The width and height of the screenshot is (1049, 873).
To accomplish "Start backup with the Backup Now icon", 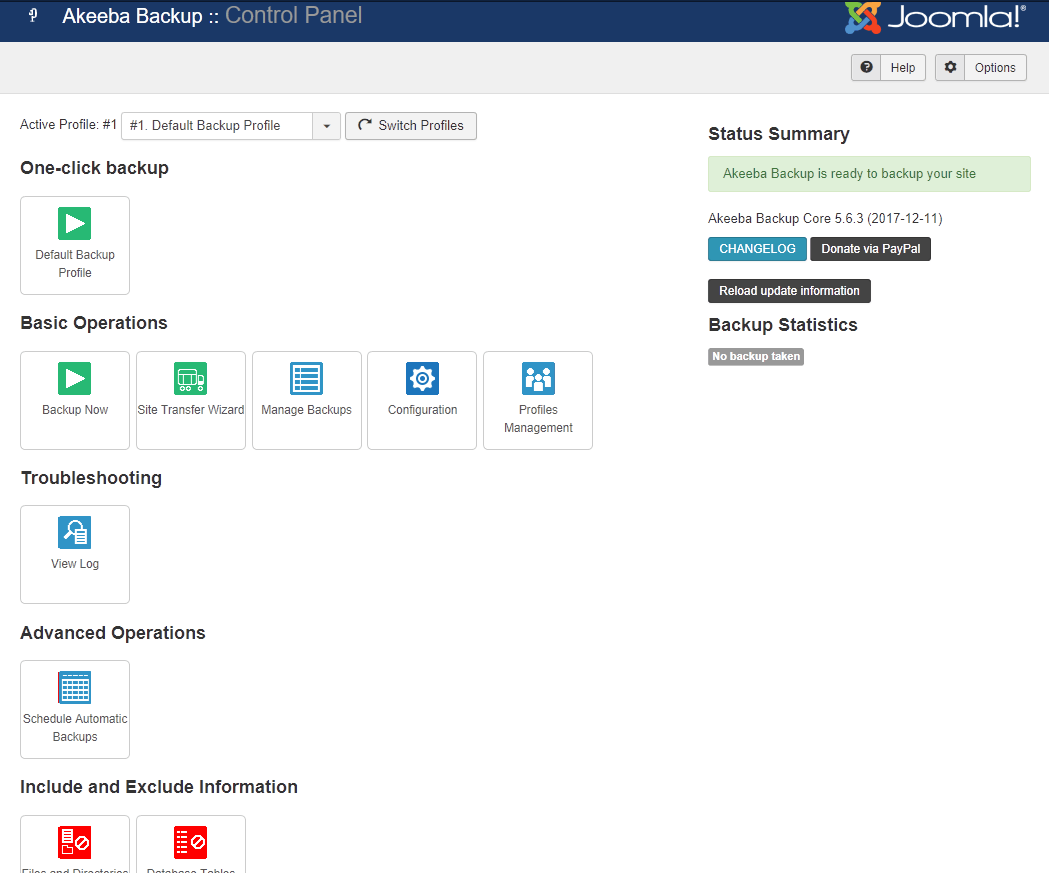I will click(74, 379).
